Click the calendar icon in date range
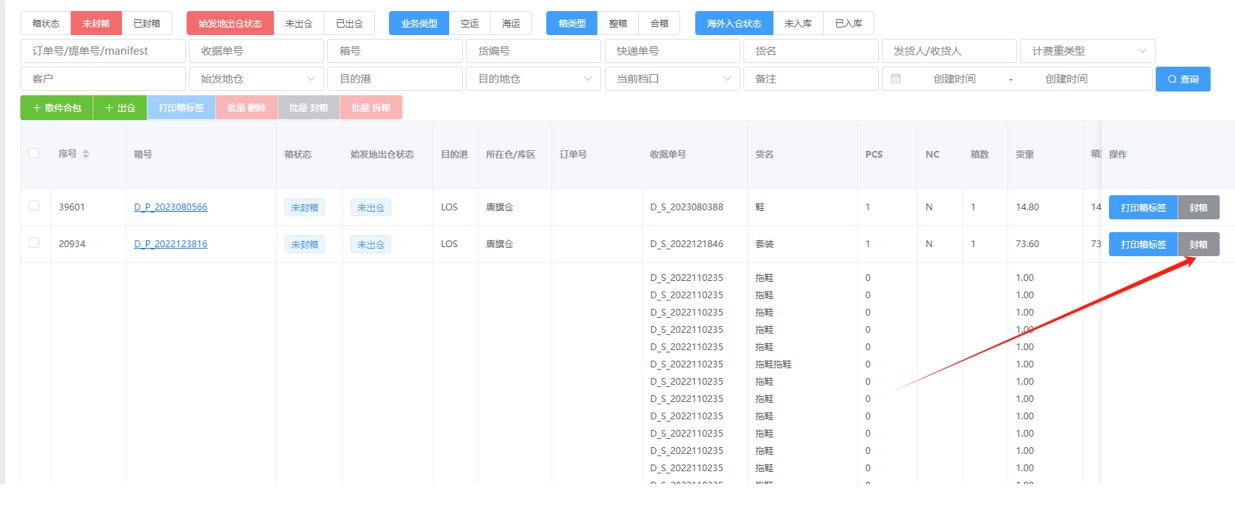Screen dimensions: 1235x509 [896, 79]
